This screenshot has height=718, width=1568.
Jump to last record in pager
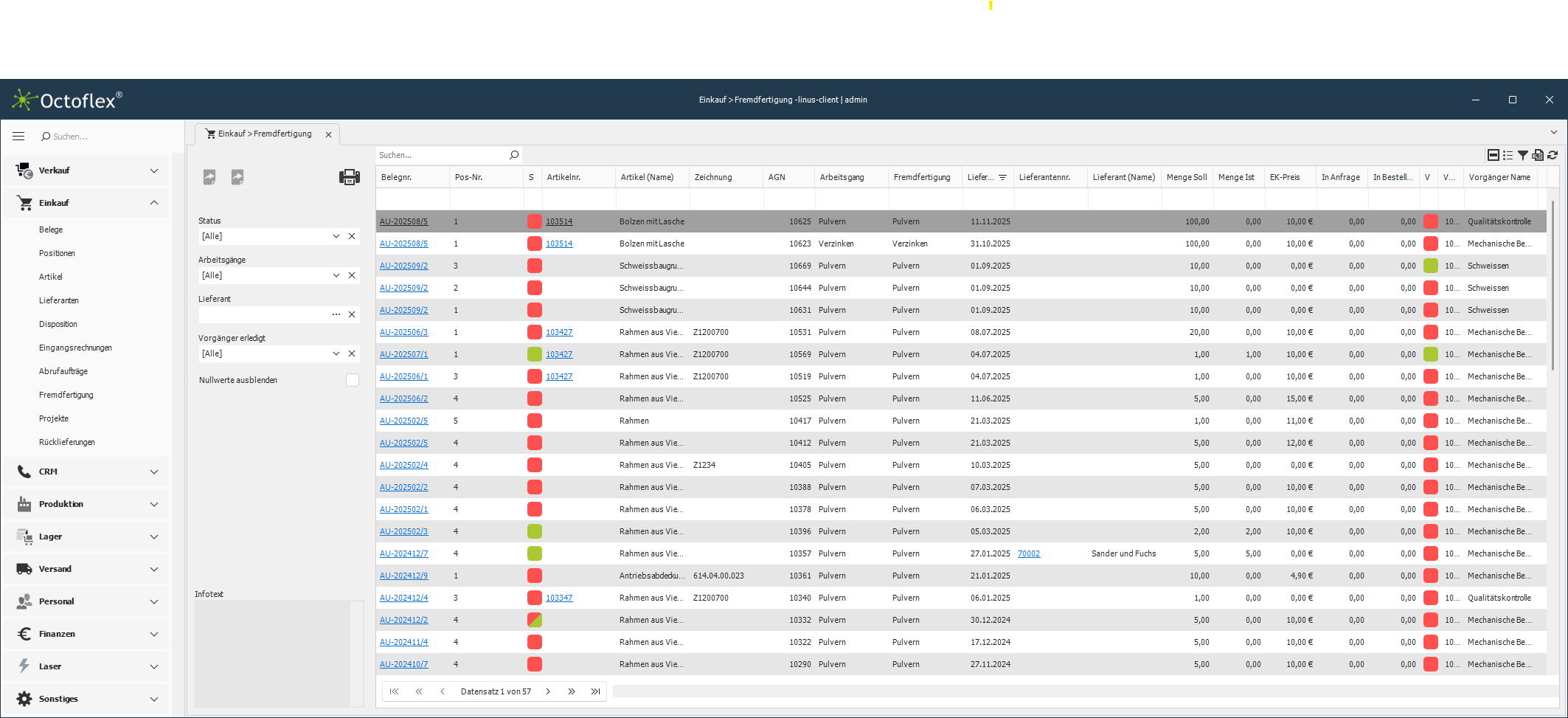click(595, 691)
